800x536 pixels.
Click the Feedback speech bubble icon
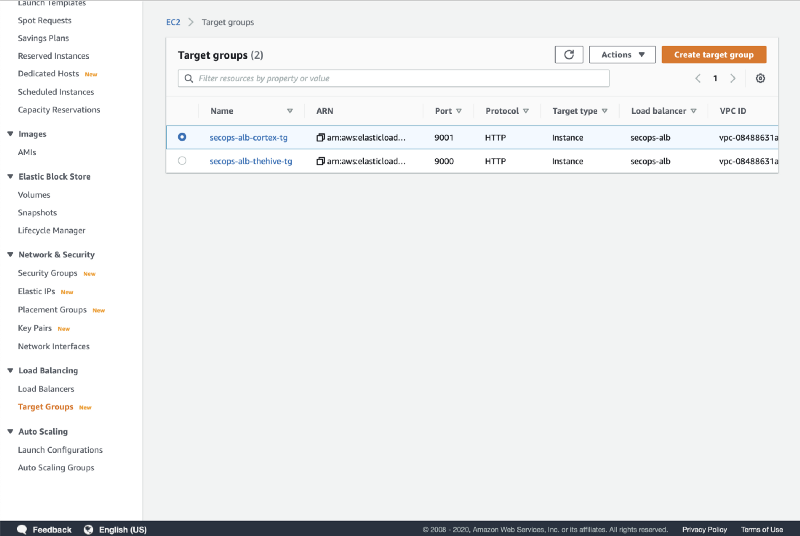[20, 529]
